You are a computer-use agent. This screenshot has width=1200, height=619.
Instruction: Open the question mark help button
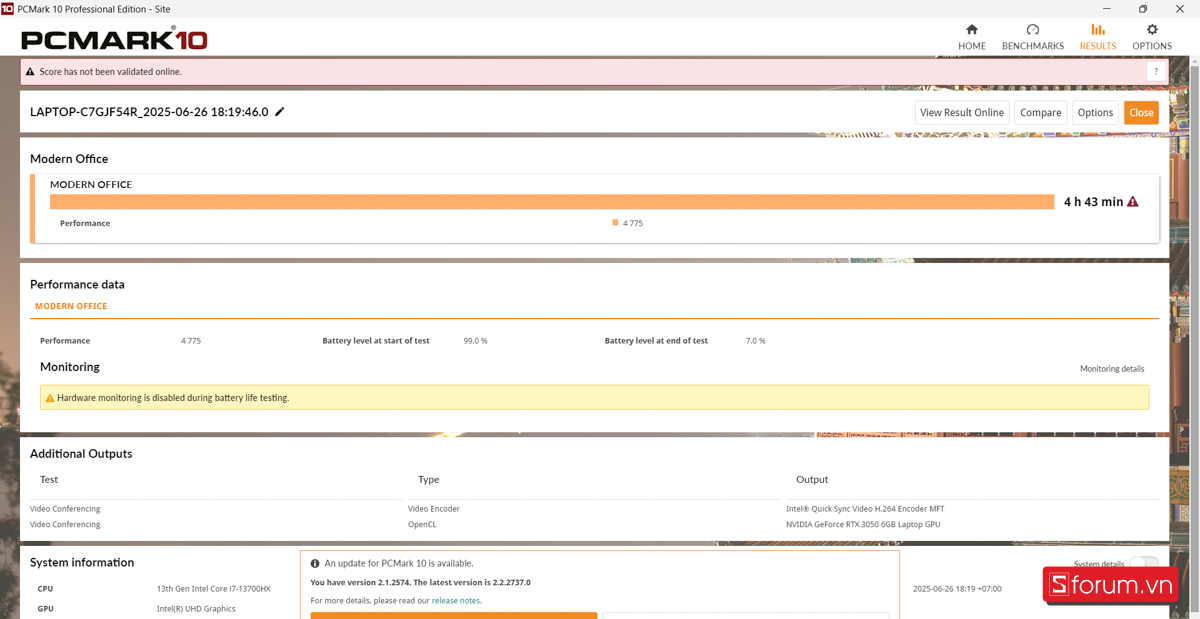1156,72
